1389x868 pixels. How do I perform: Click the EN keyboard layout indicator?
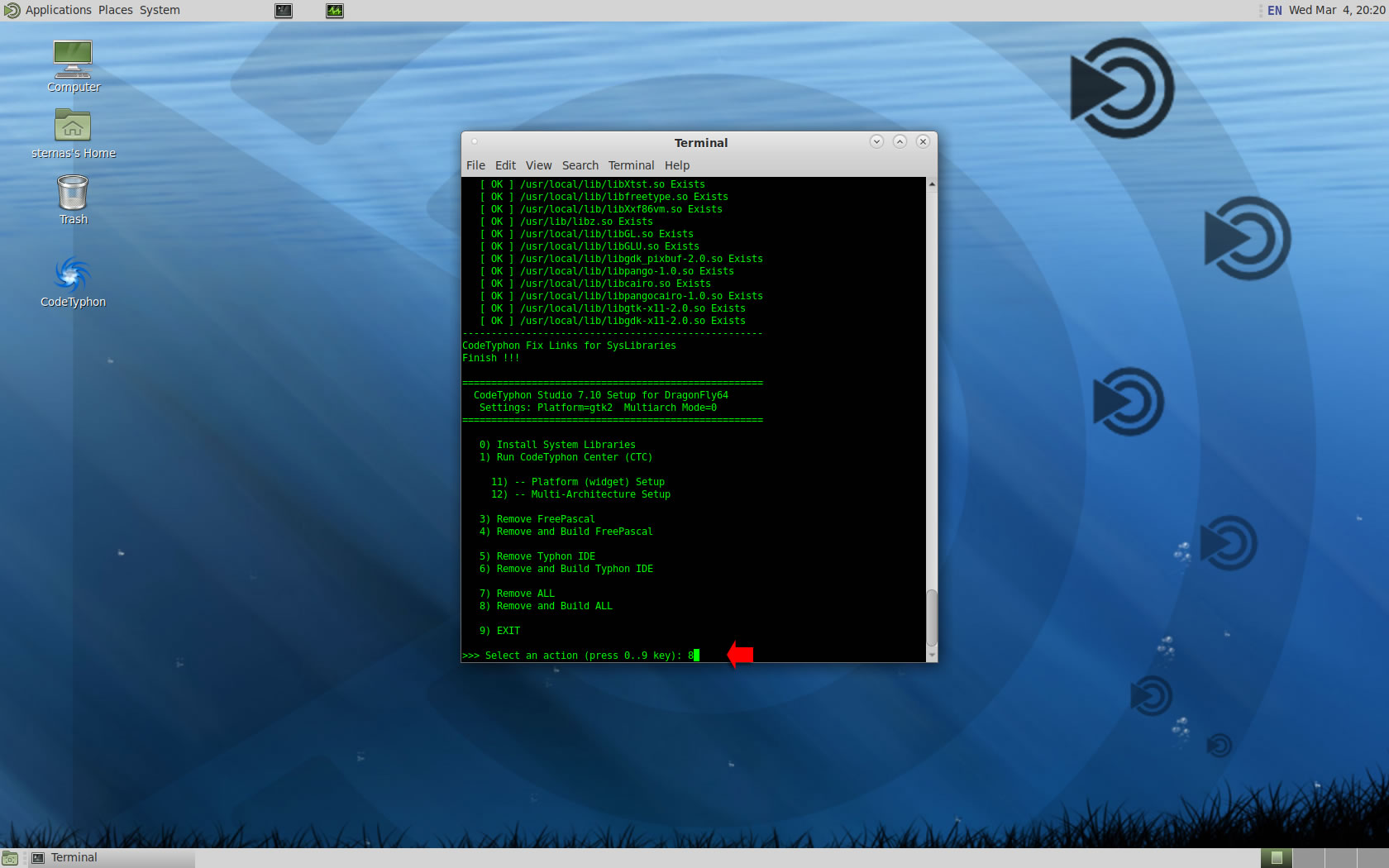pos(1274,11)
